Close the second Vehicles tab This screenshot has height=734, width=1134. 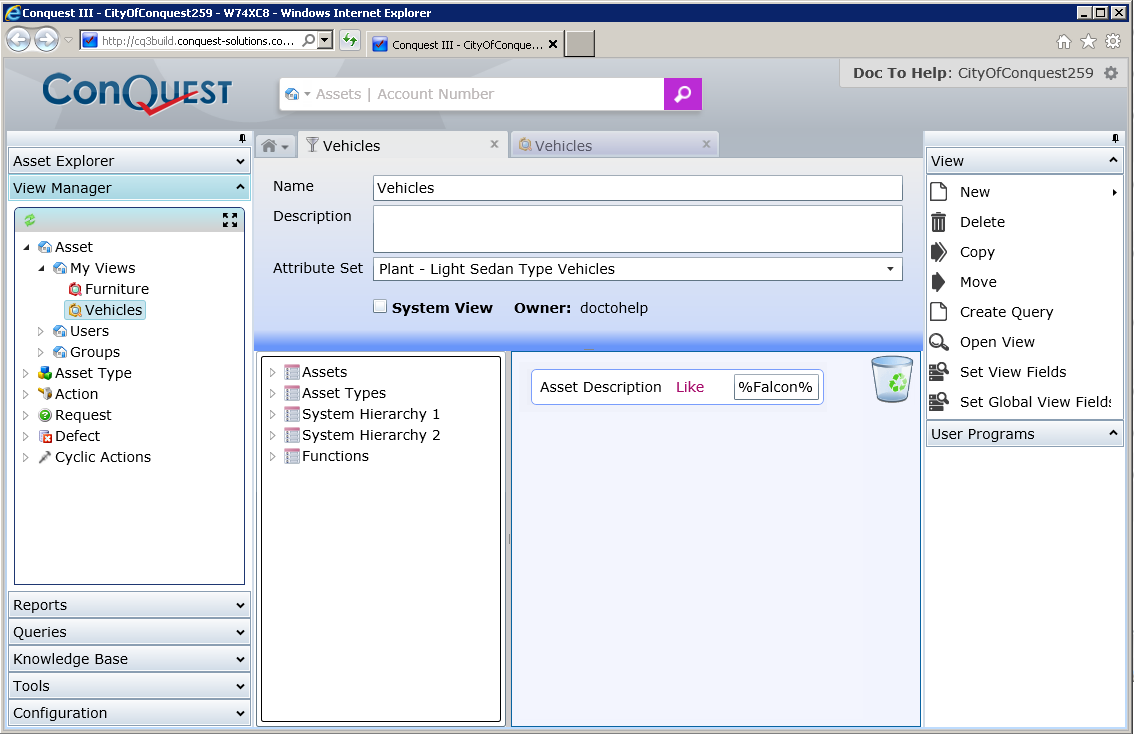click(707, 144)
